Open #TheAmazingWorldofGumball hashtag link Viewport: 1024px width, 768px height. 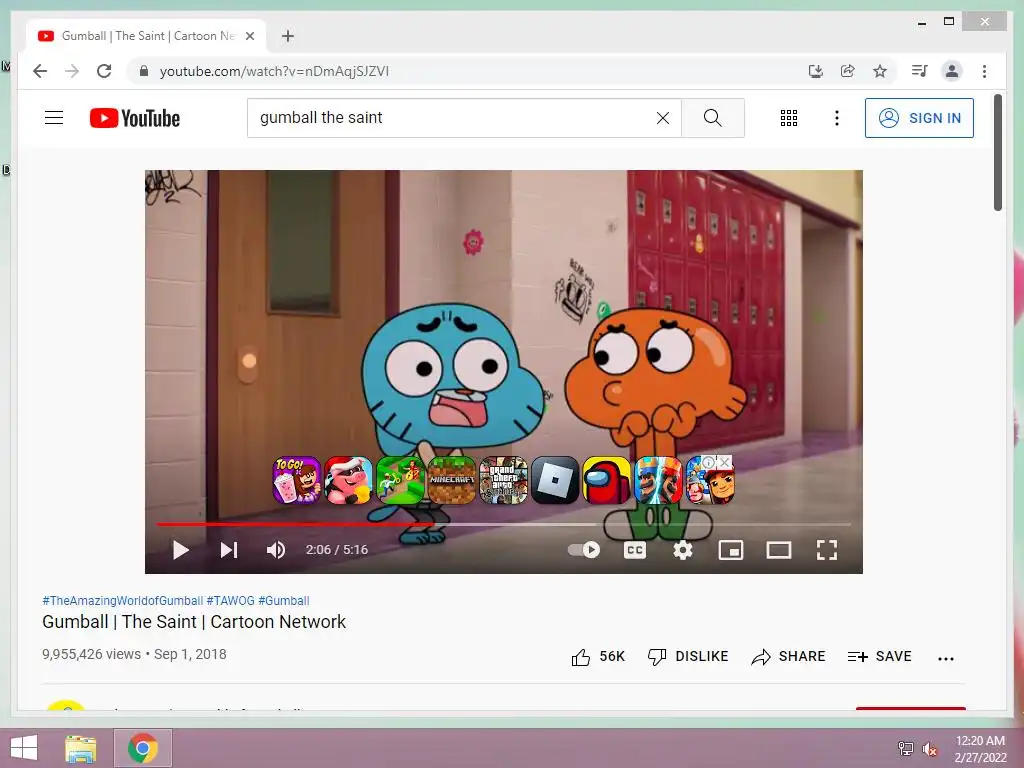(123, 600)
